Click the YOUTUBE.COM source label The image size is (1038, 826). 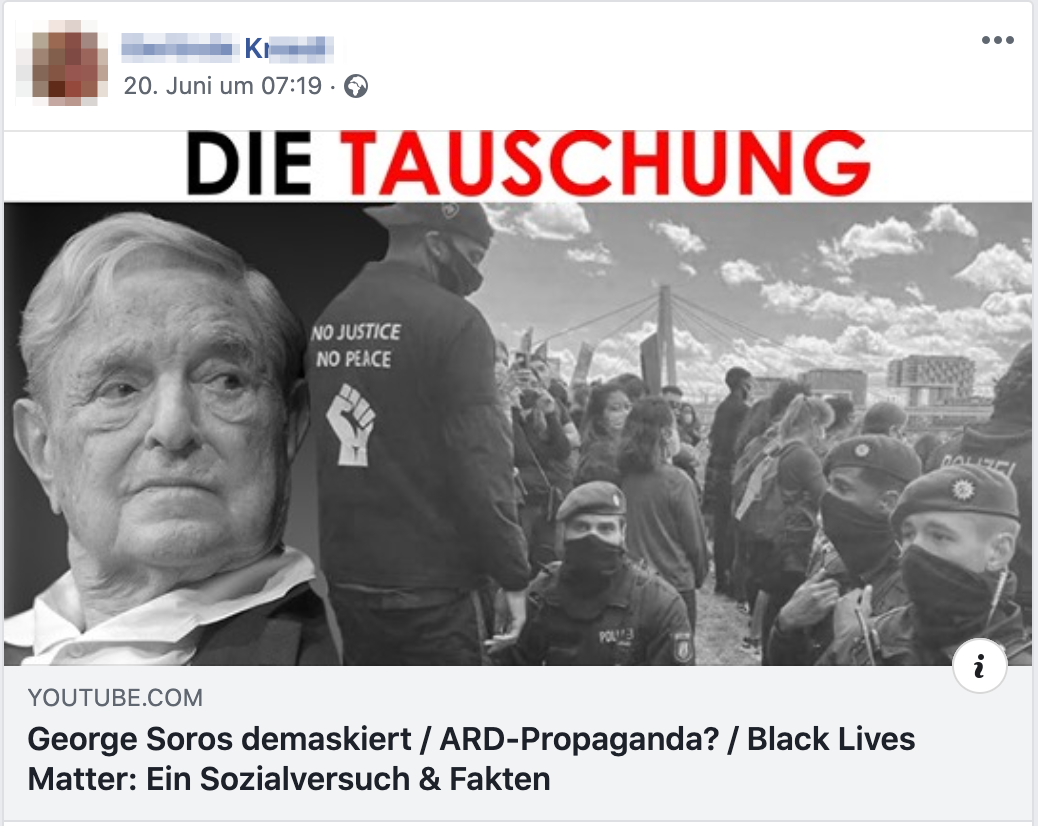pyautogui.click(x=115, y=698)
